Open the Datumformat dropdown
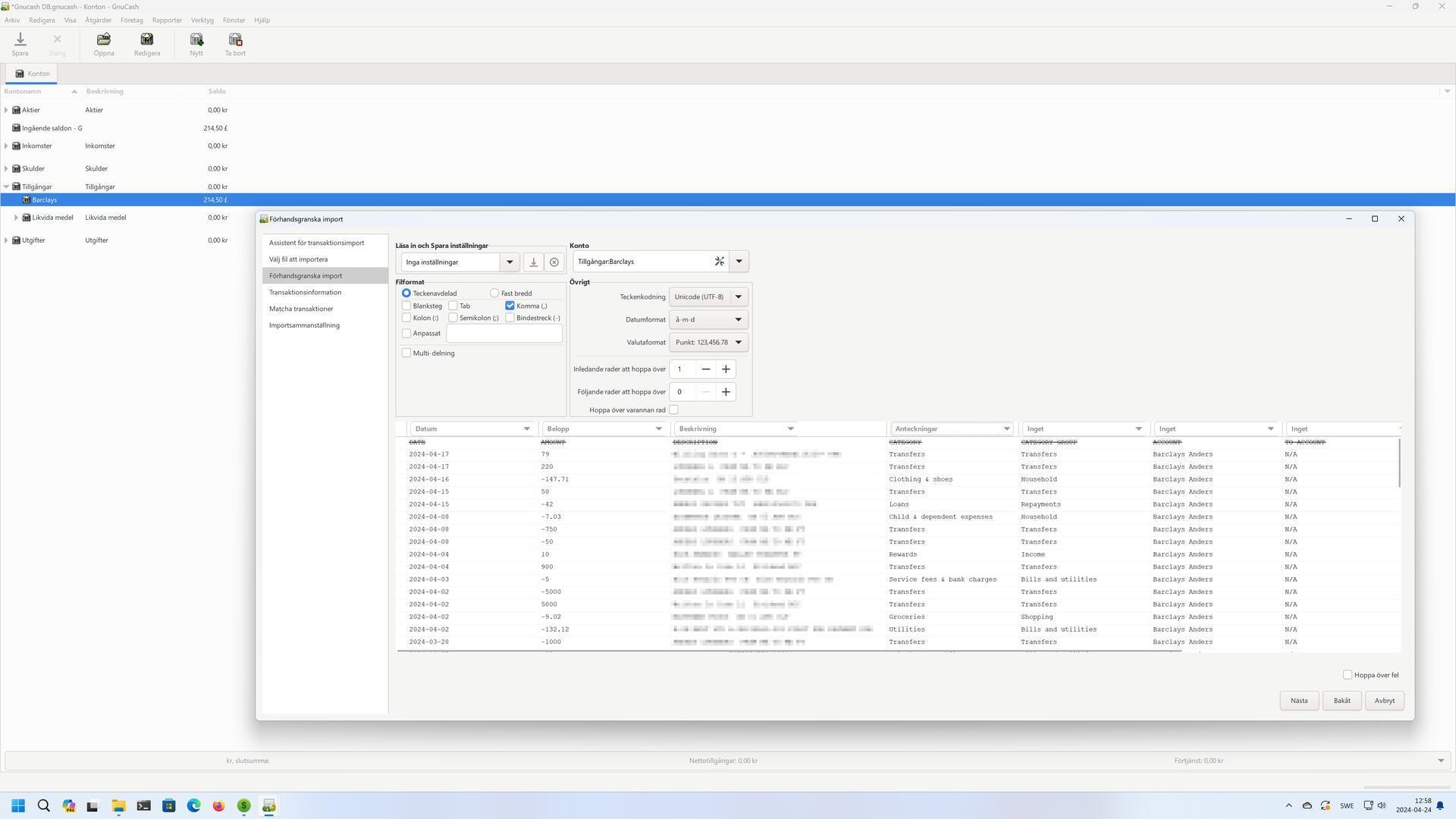This screenshot has height=819, width=1456. pyautogui.click(x=708, y=320)
